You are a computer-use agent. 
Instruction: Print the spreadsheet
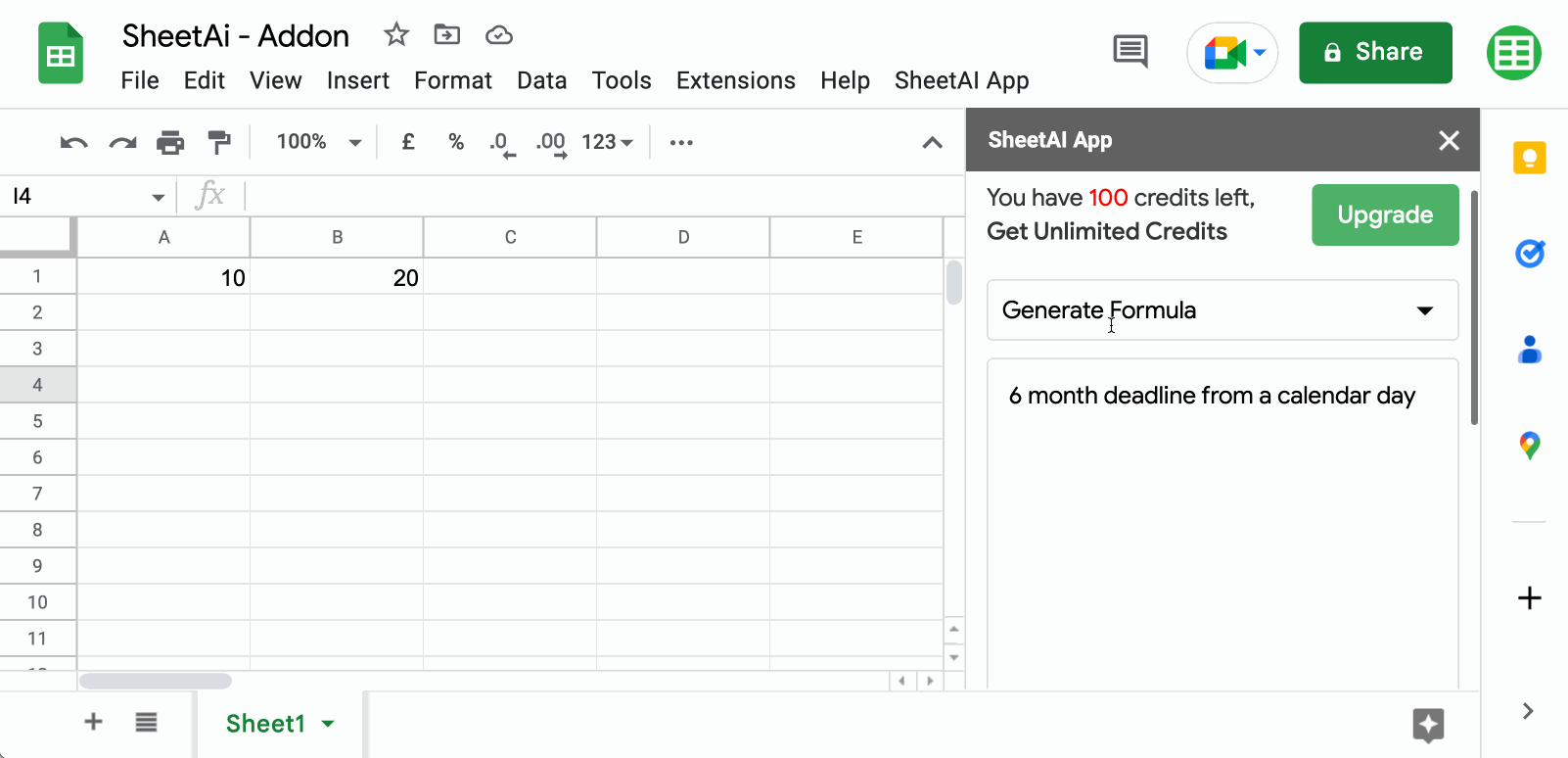(x=170, y=143)
